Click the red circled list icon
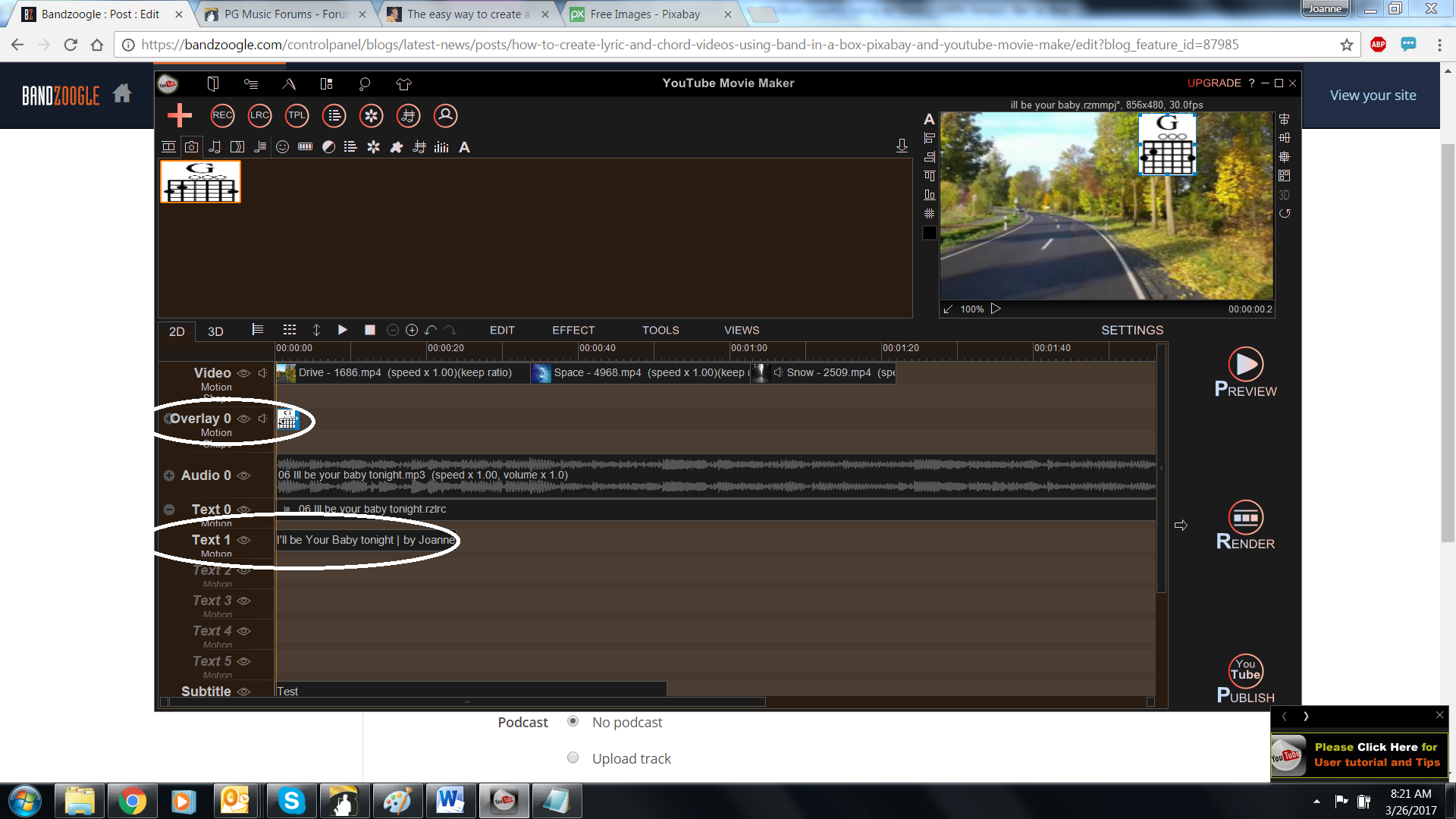 tap(334, 116)
